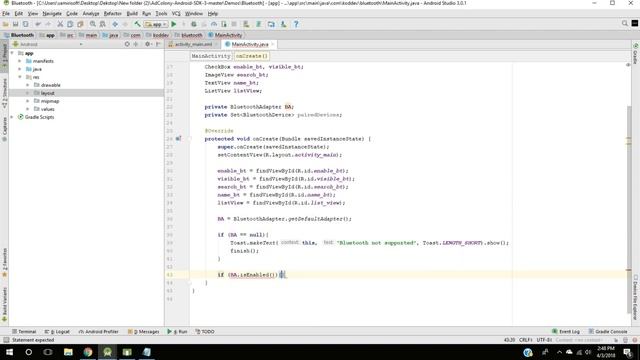Screen dimensions: 640x360
Task: Click the Hide Project panel icon
Action: click(158, 44)
